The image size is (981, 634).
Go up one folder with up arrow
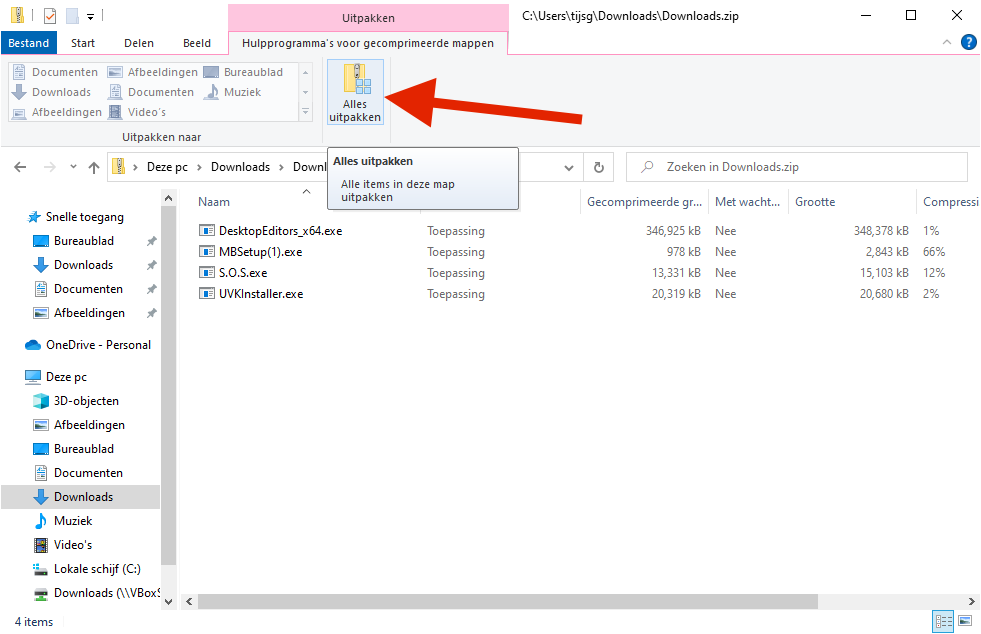(94, 167)
